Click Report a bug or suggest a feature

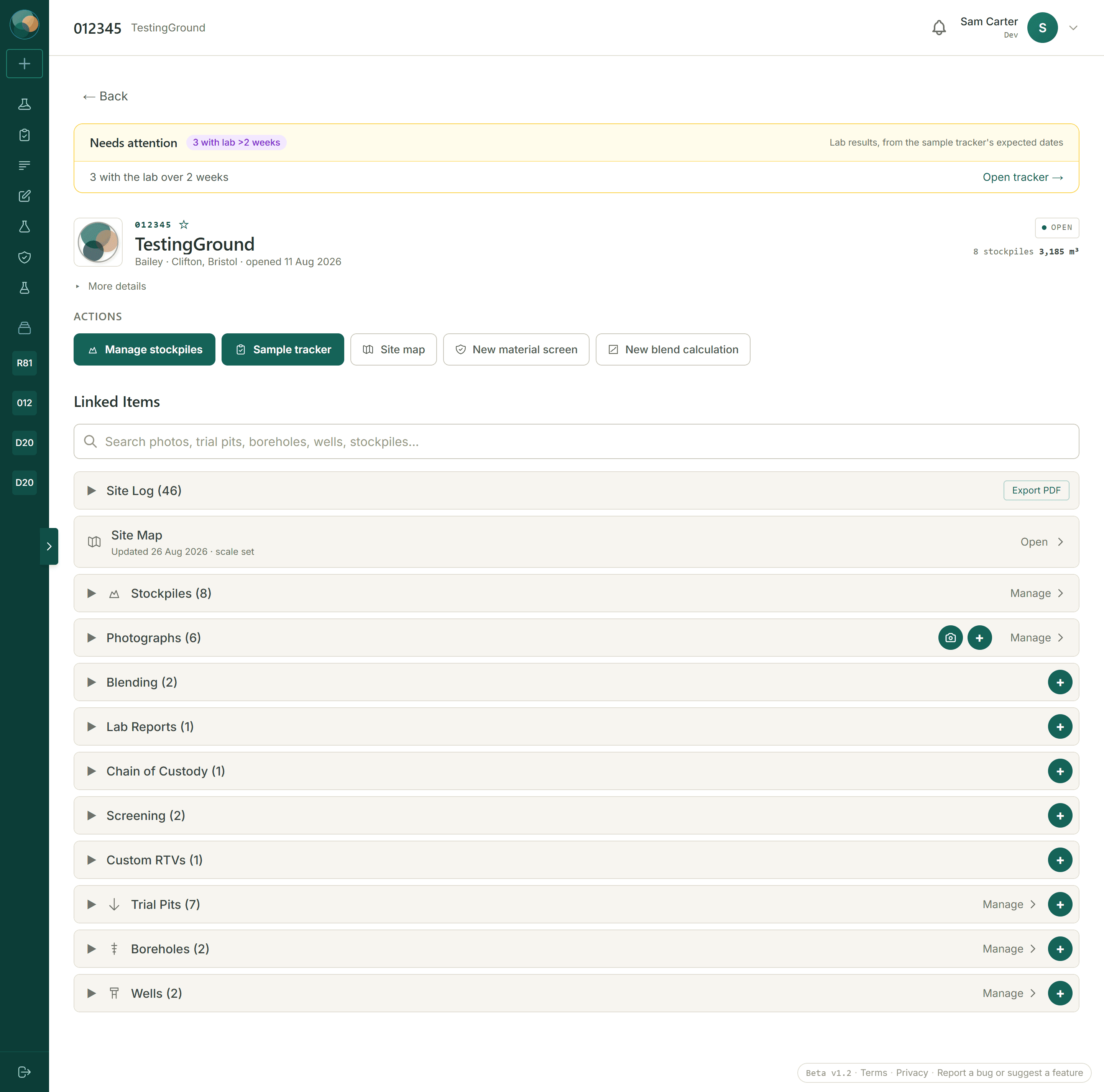pos(1010,1072)
